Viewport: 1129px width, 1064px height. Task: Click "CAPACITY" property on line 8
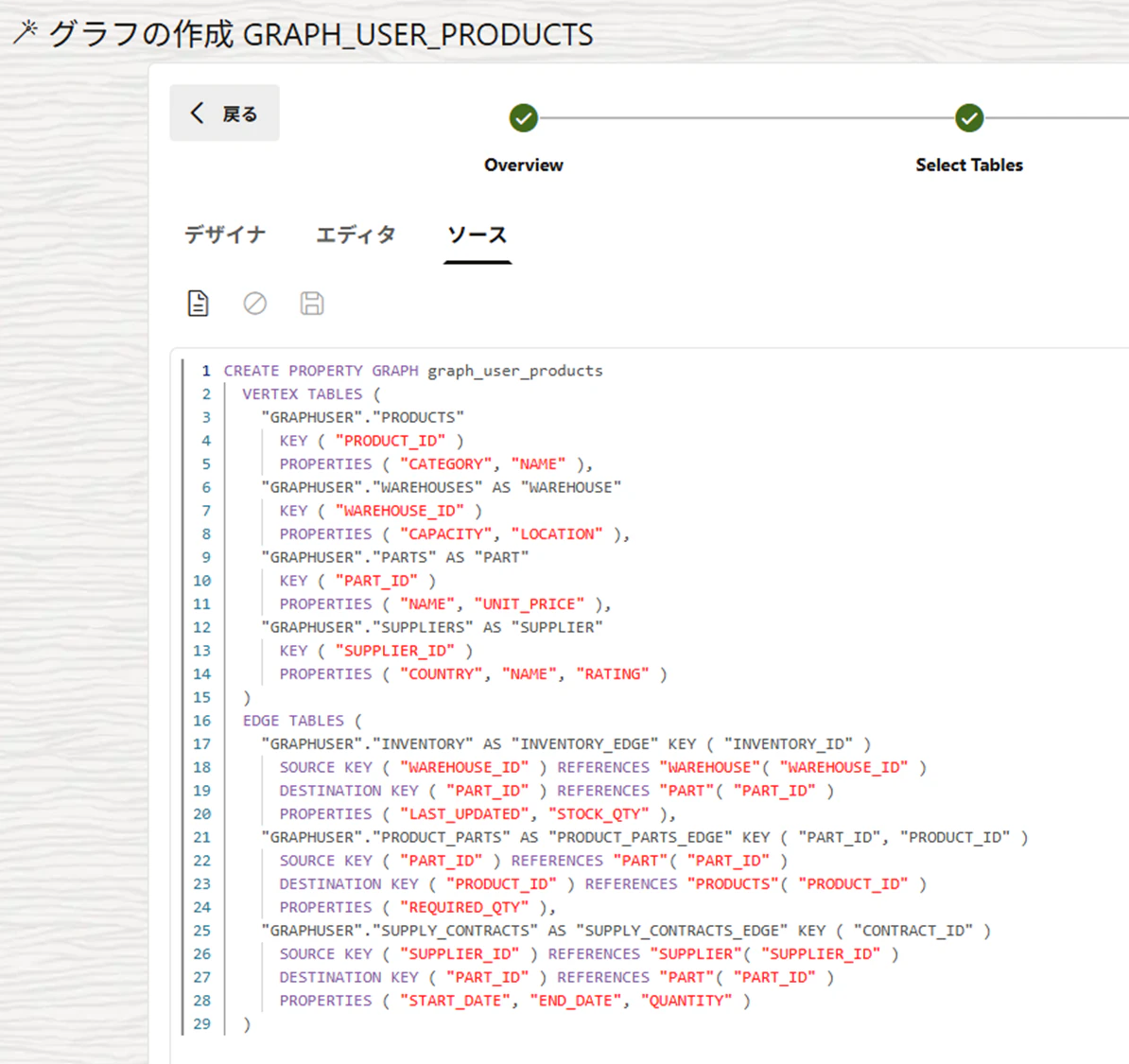[x=445, y=533]
